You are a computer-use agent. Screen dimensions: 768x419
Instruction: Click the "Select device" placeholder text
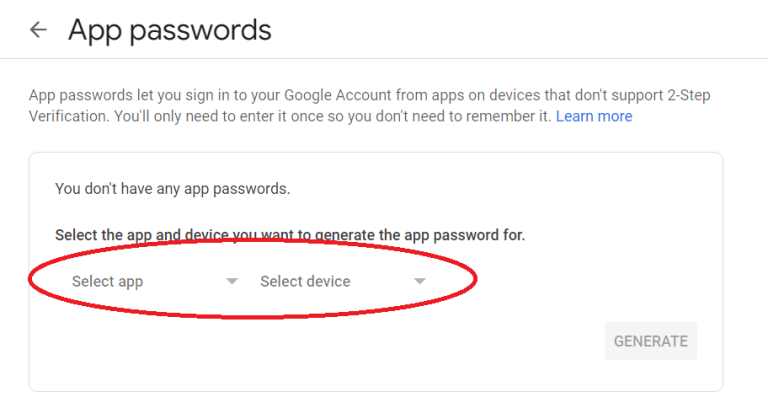click(x=305, y=281)
